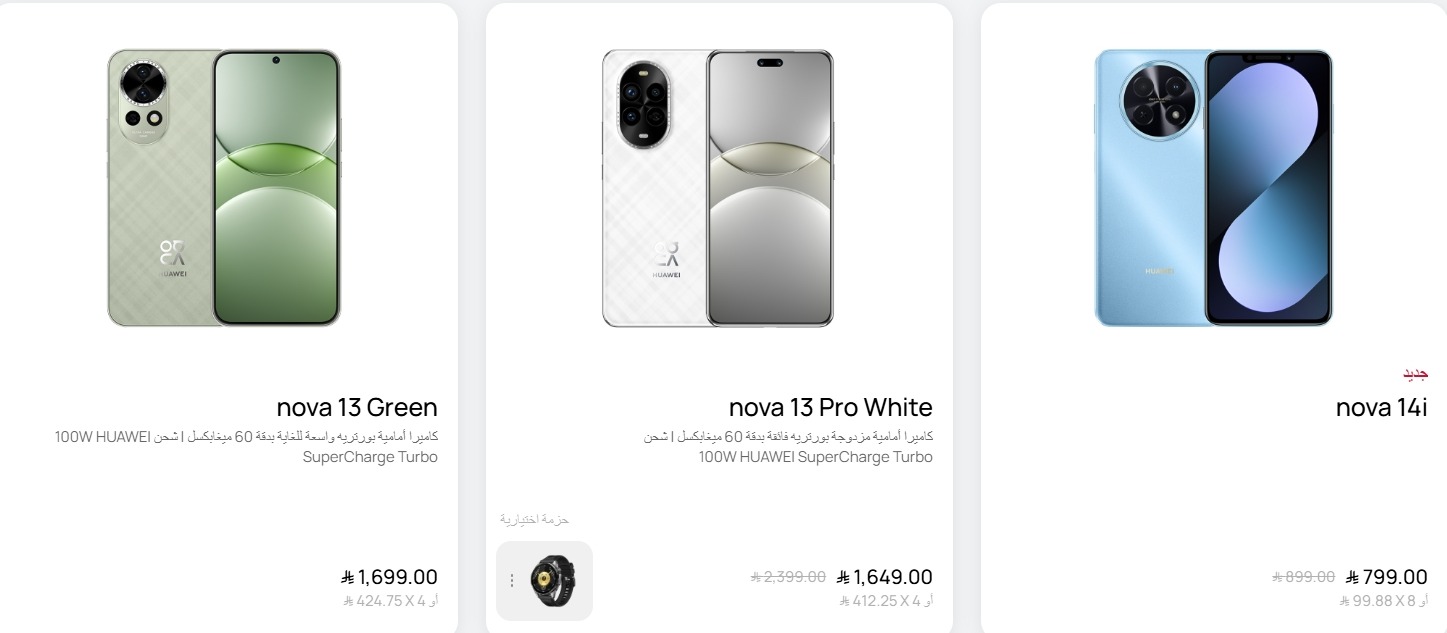Click the 99.88 x 8 installment text
The width and height of the screenshot is (1447, 633).
pyautogui.click(x=1383, y=601)
